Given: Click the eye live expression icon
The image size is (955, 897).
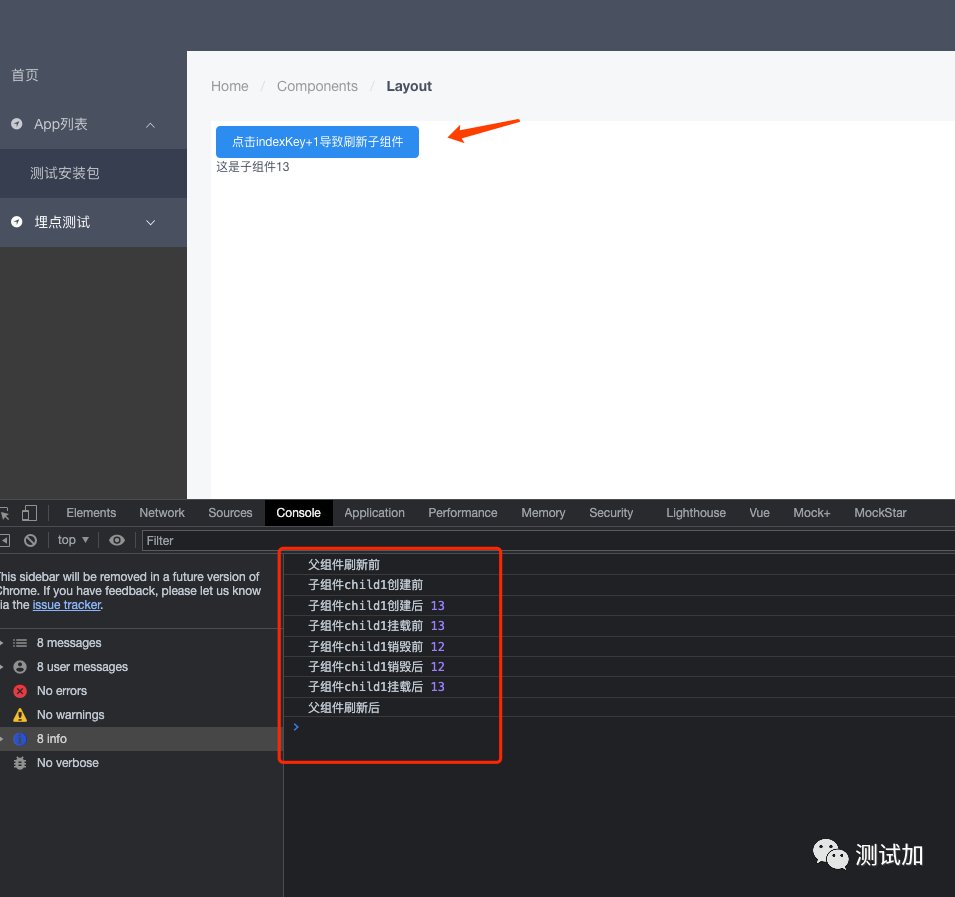Looking at the screenshot, I should (117, 540).
